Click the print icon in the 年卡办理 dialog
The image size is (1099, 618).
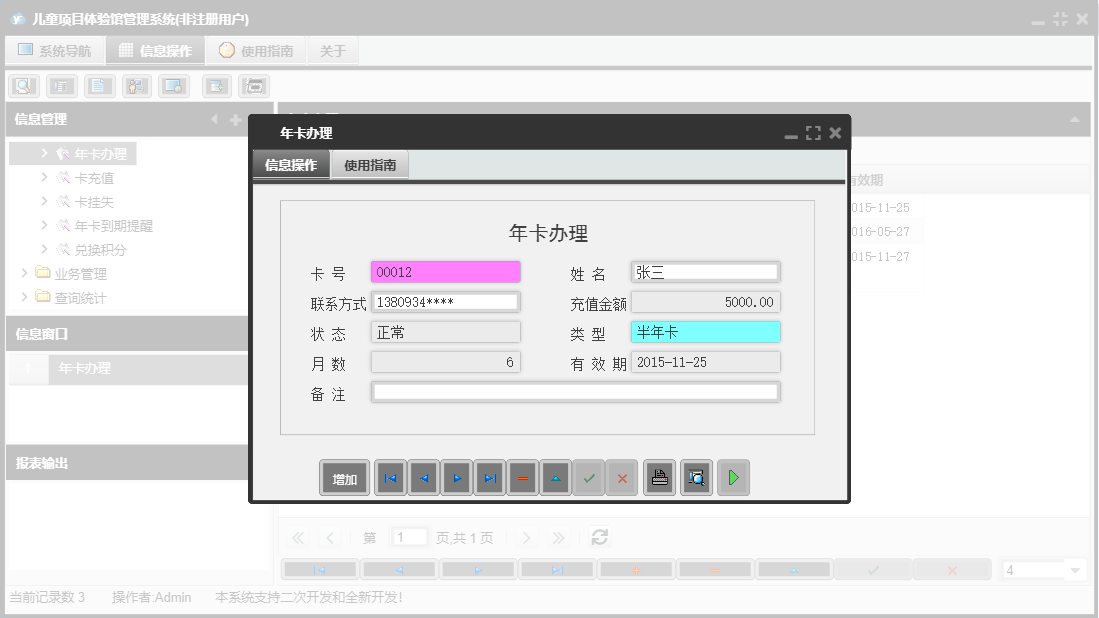[660, 477]
